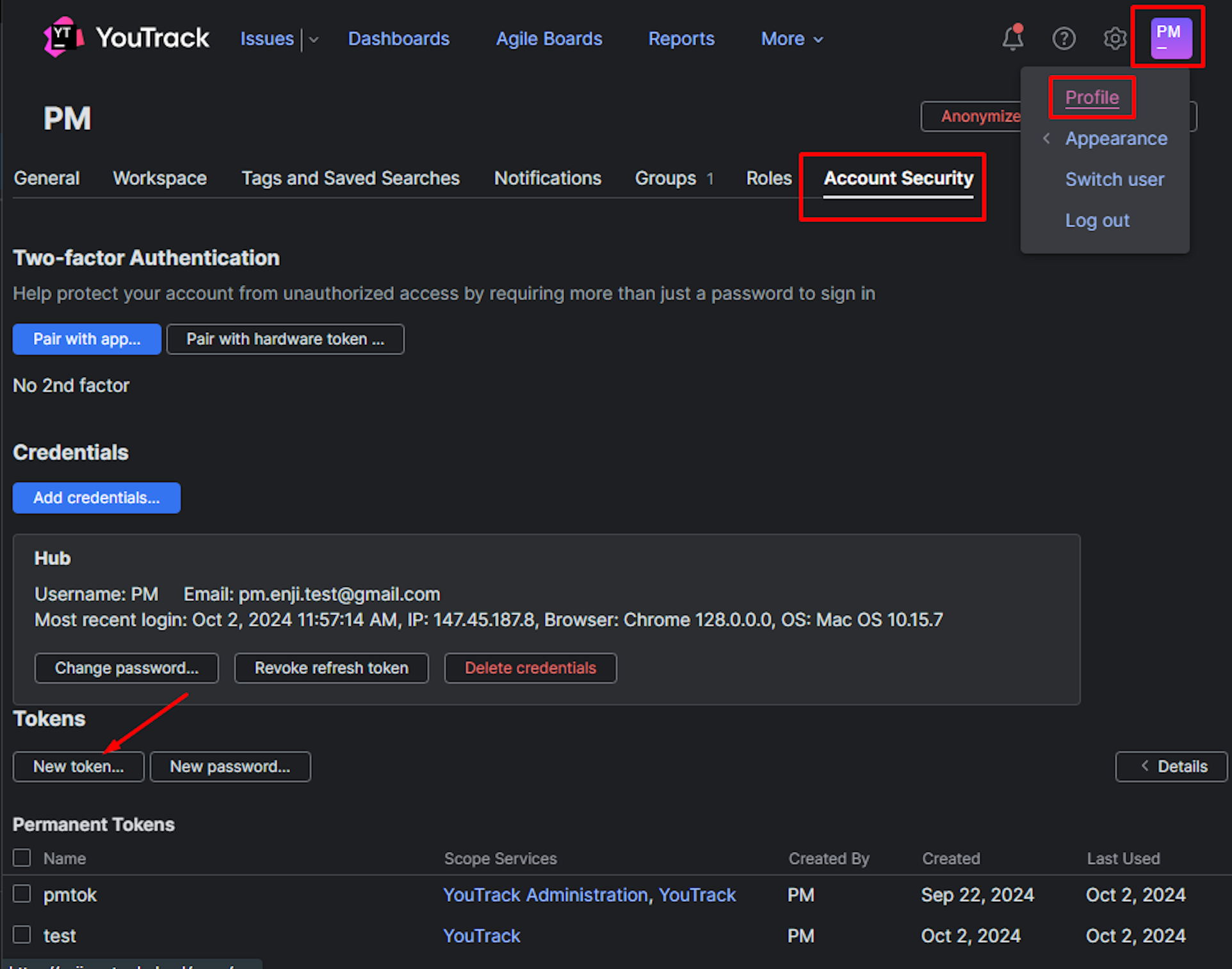Collapse the Details panel button
1232x969 pixels.
1171,766
